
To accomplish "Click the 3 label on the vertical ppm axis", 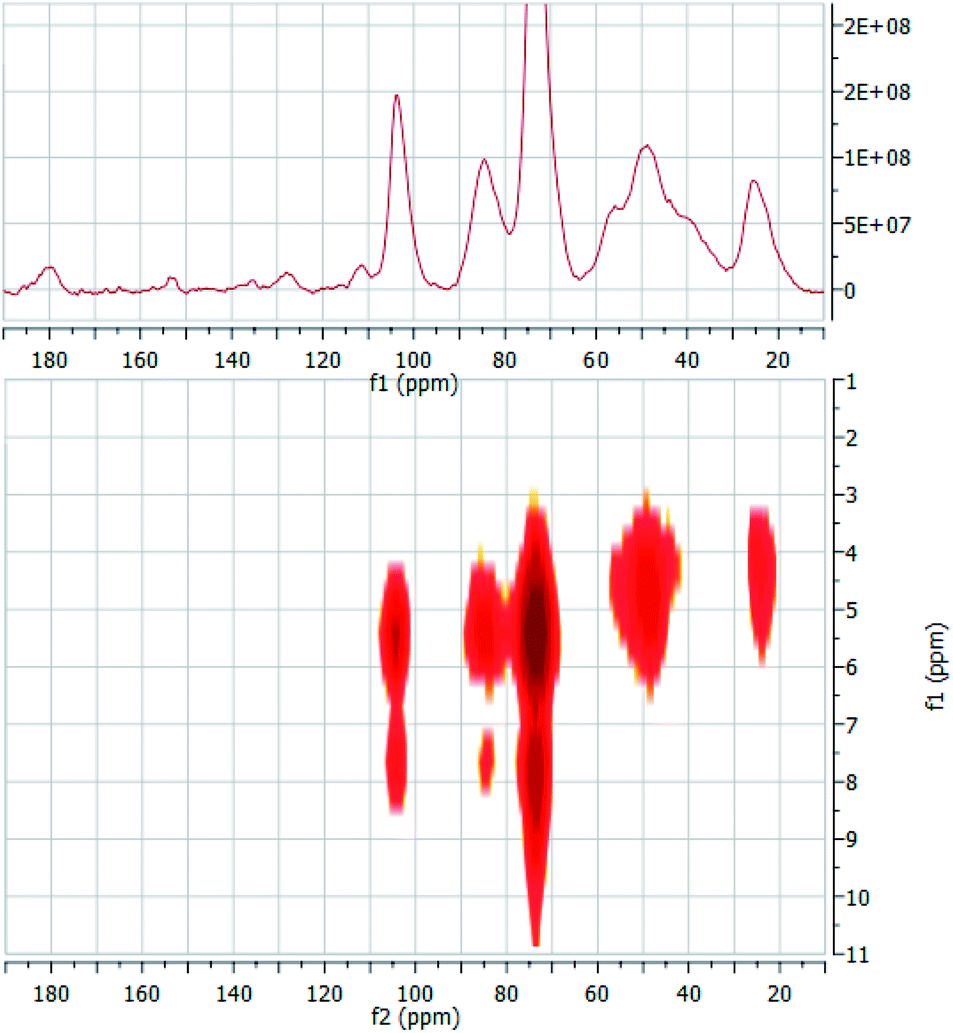I will pos(851,495).
